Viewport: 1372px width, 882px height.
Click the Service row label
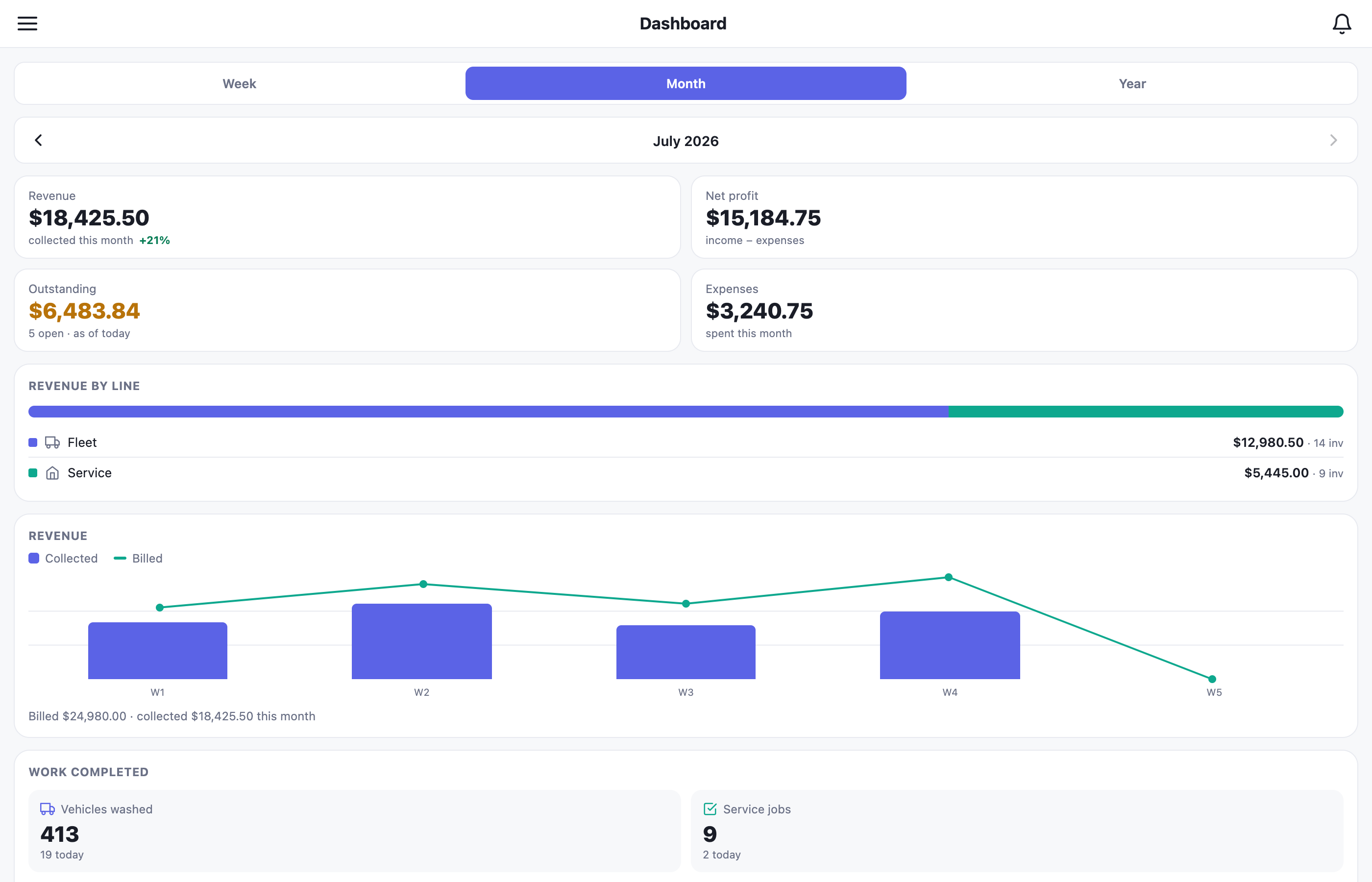point(89,472)
